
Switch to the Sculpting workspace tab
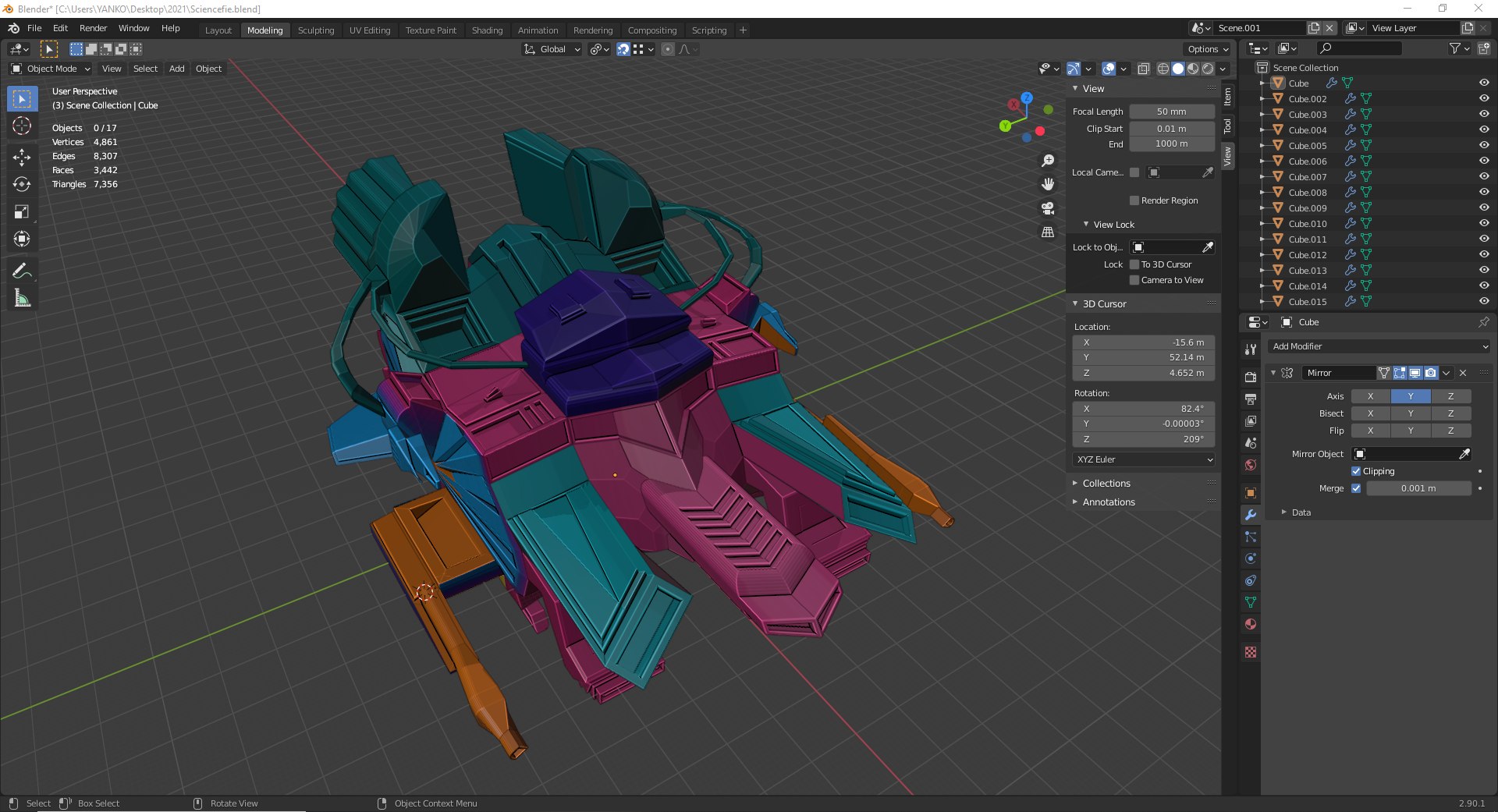click(x=316, y=30)
